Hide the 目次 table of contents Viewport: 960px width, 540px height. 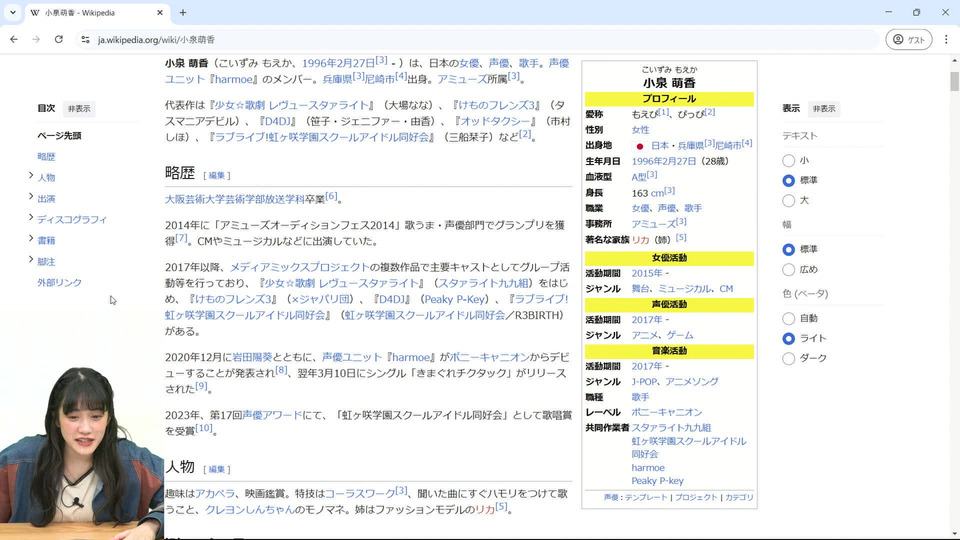(x=79, y=108)
